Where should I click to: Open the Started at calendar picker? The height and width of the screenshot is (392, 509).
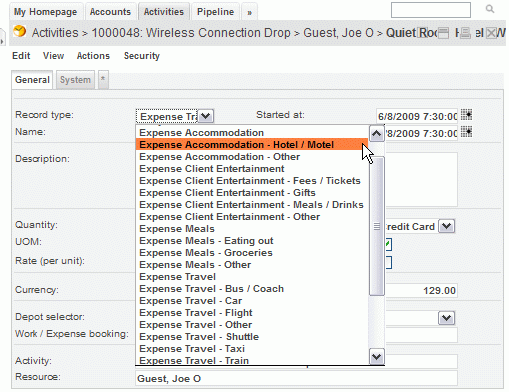[x=467, y=115]
